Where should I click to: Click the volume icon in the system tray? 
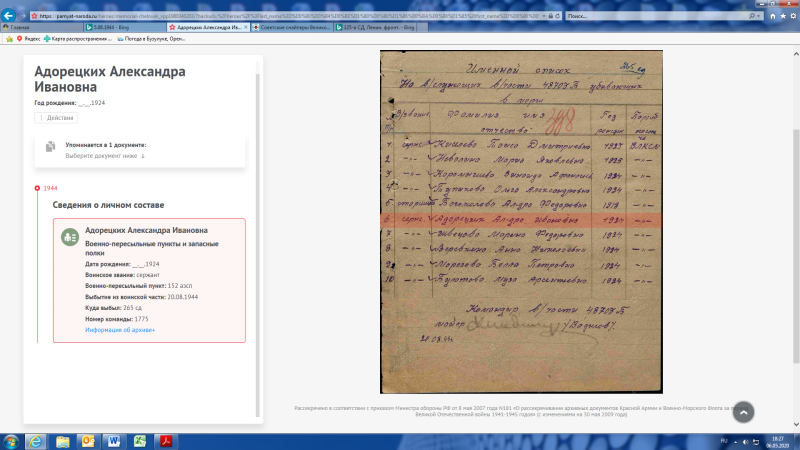[746, 442]
